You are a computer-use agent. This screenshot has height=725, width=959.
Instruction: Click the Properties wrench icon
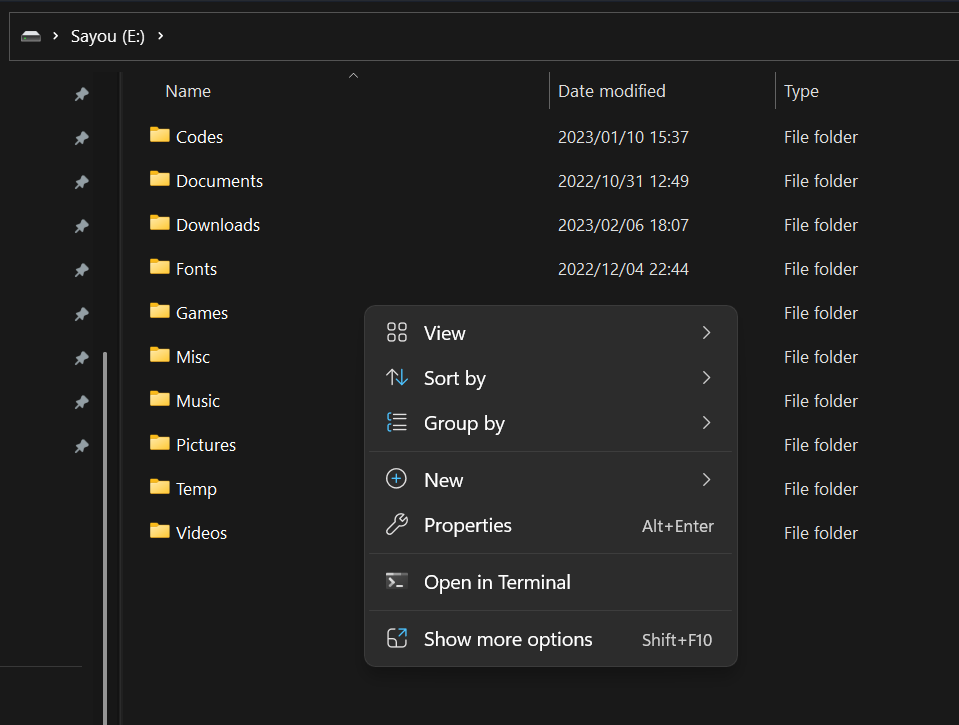[x=396, y=525]
